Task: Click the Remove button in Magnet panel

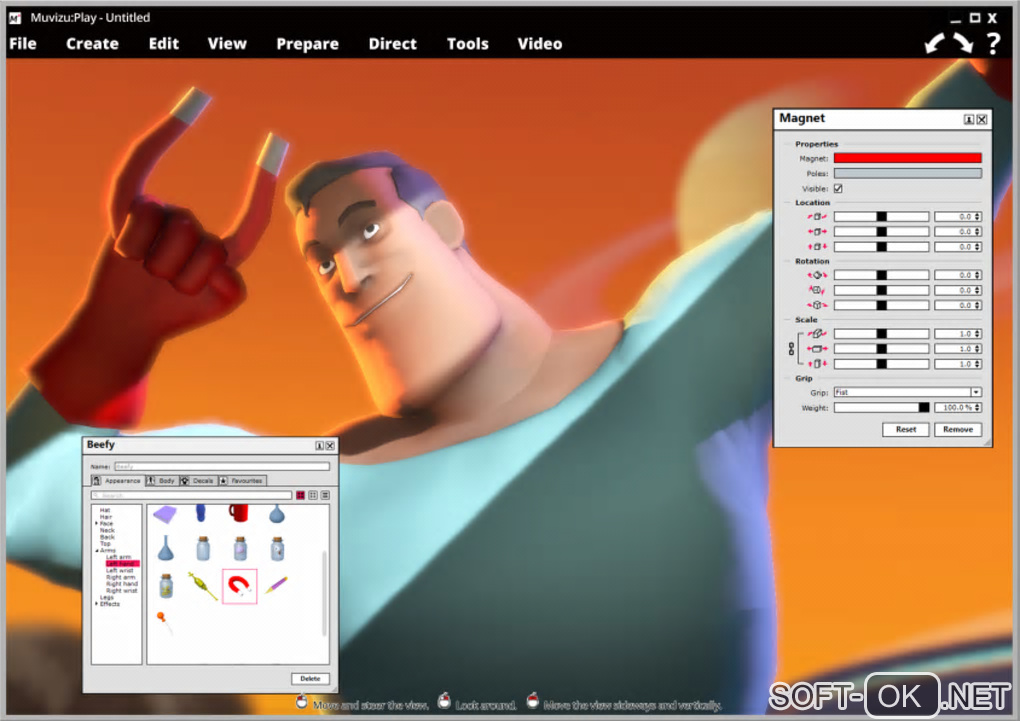Action: pos(958,429)
